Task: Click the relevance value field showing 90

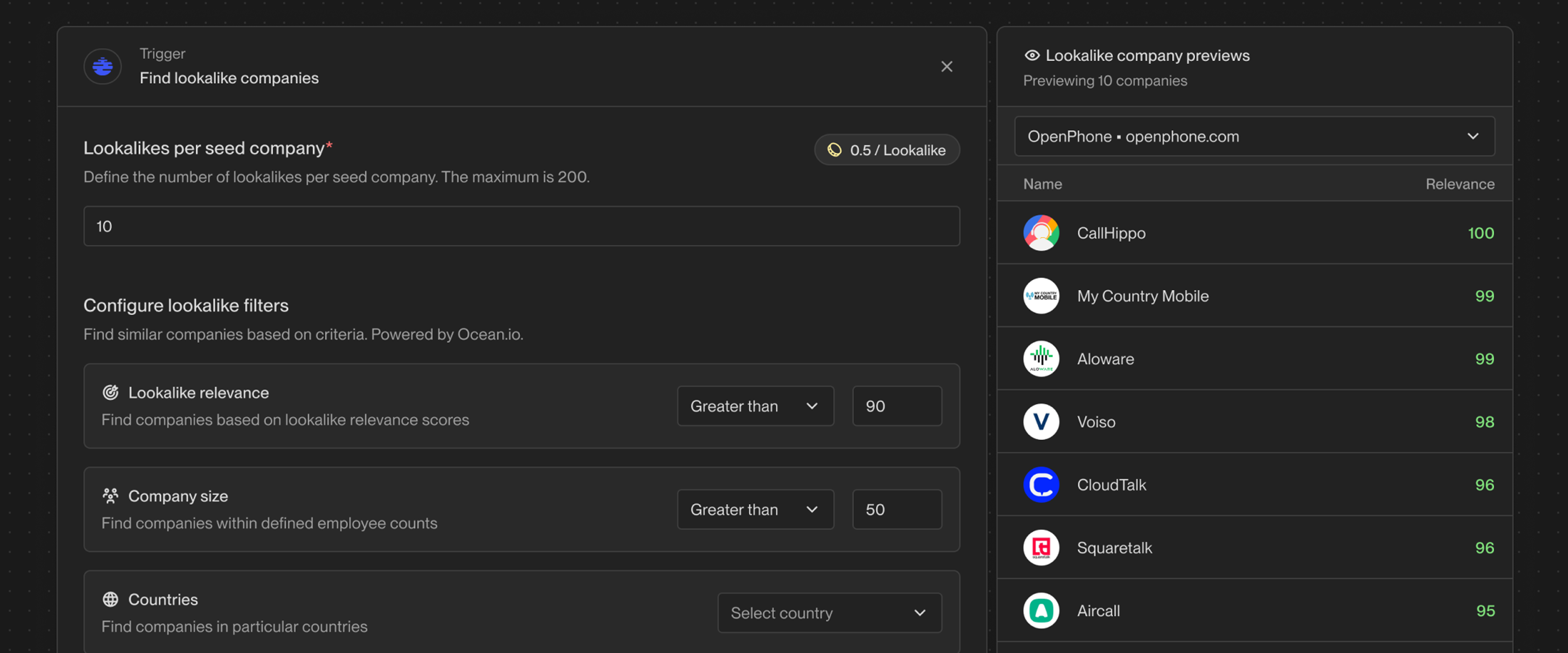Action: tap(897, 406)
